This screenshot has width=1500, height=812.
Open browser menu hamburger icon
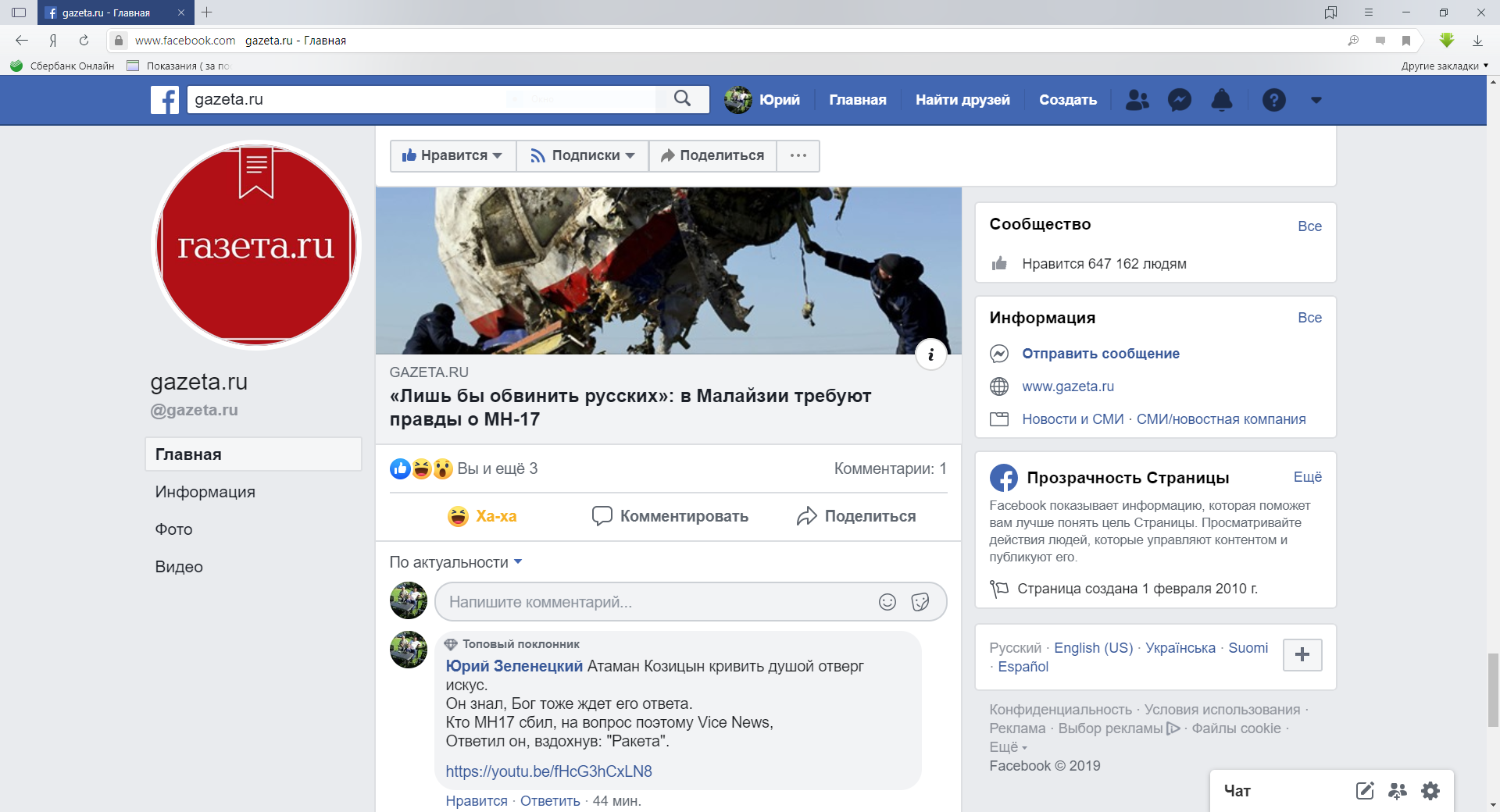[1368, 12]
